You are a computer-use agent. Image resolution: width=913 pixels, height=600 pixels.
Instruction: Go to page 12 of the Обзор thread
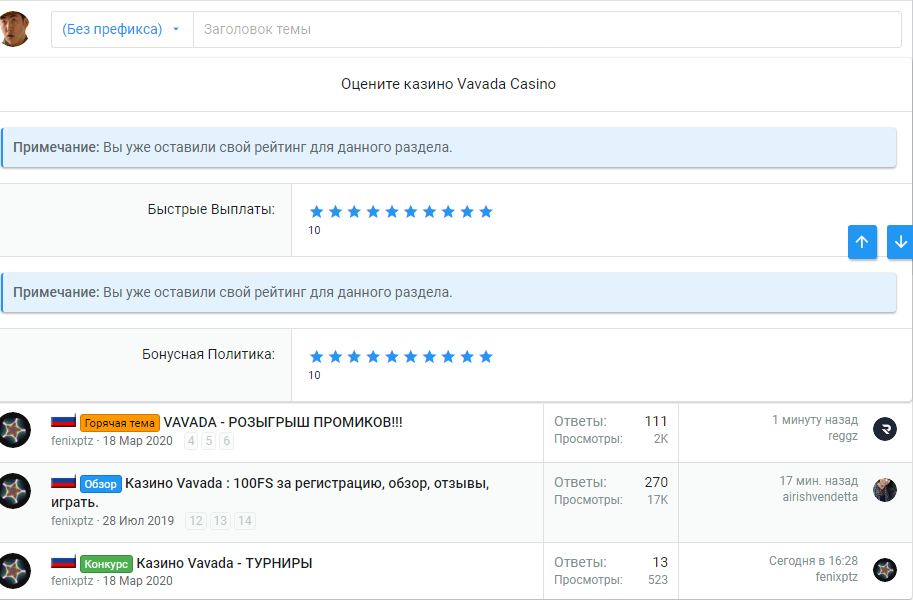tap(196, 521)
